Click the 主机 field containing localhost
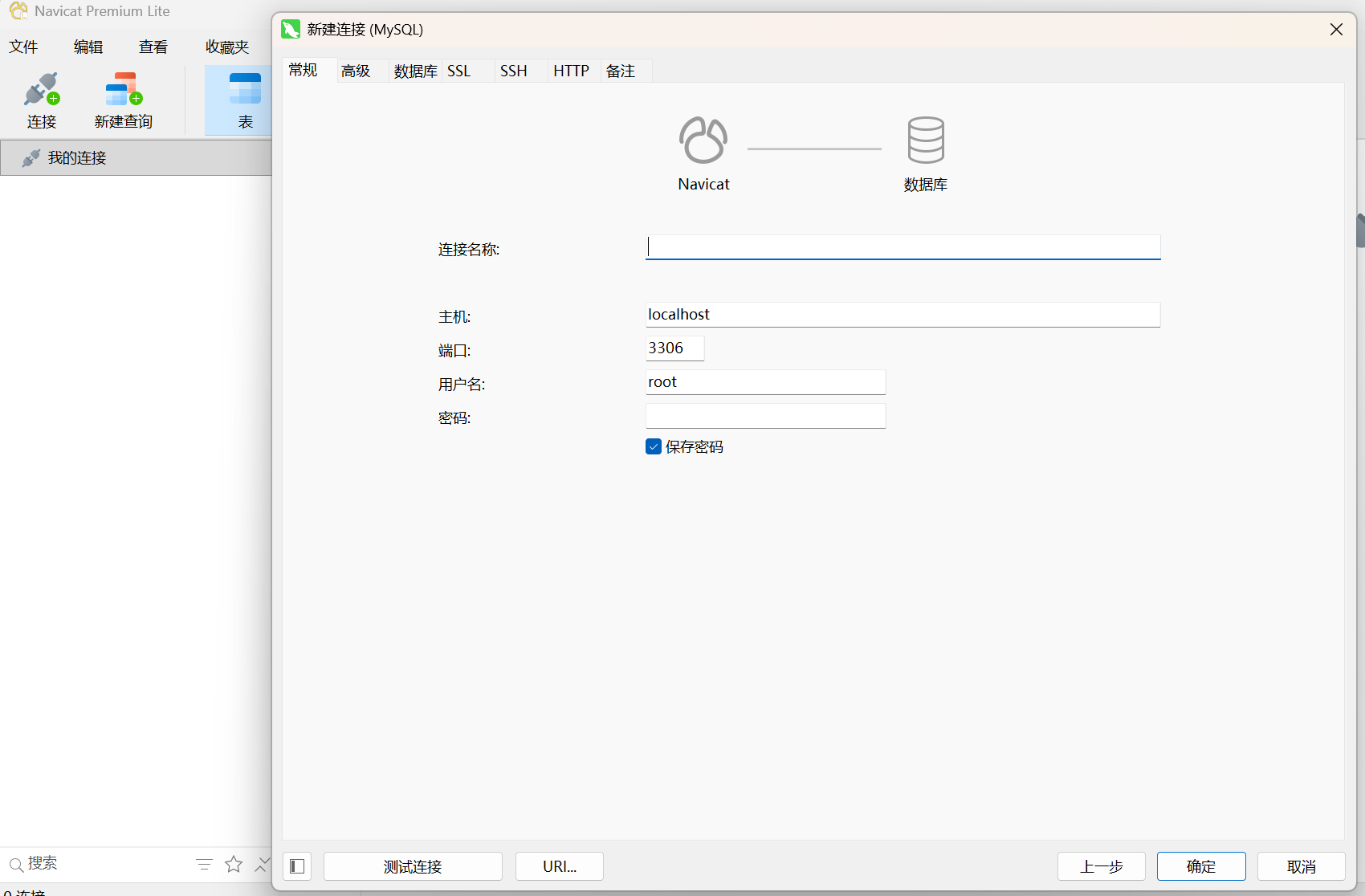1365x896 pixels. click(x=903, y=315)
